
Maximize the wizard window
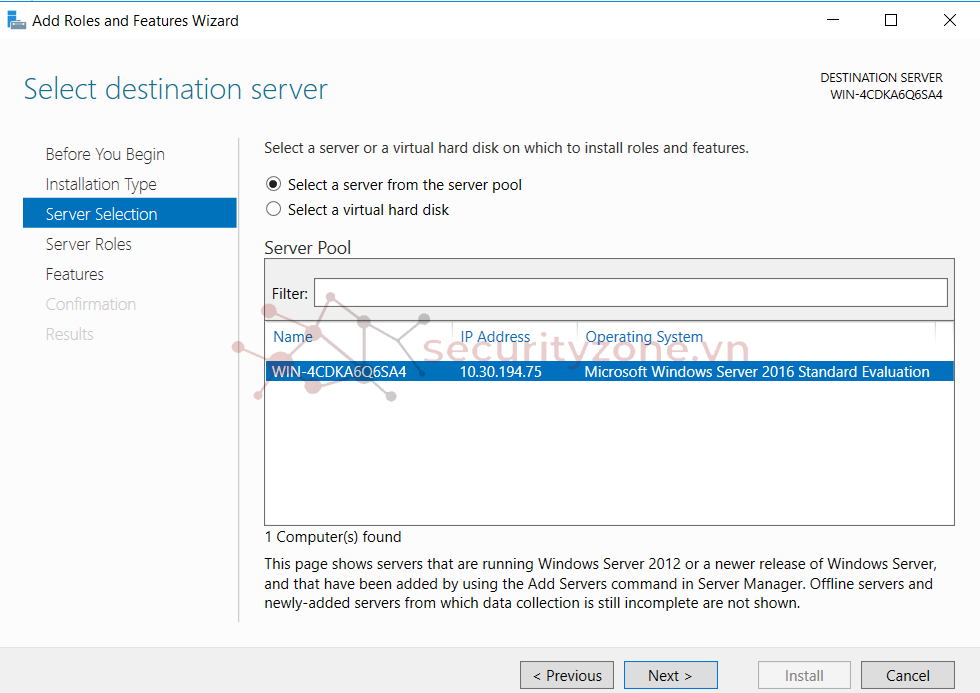(x=891, y=20)
